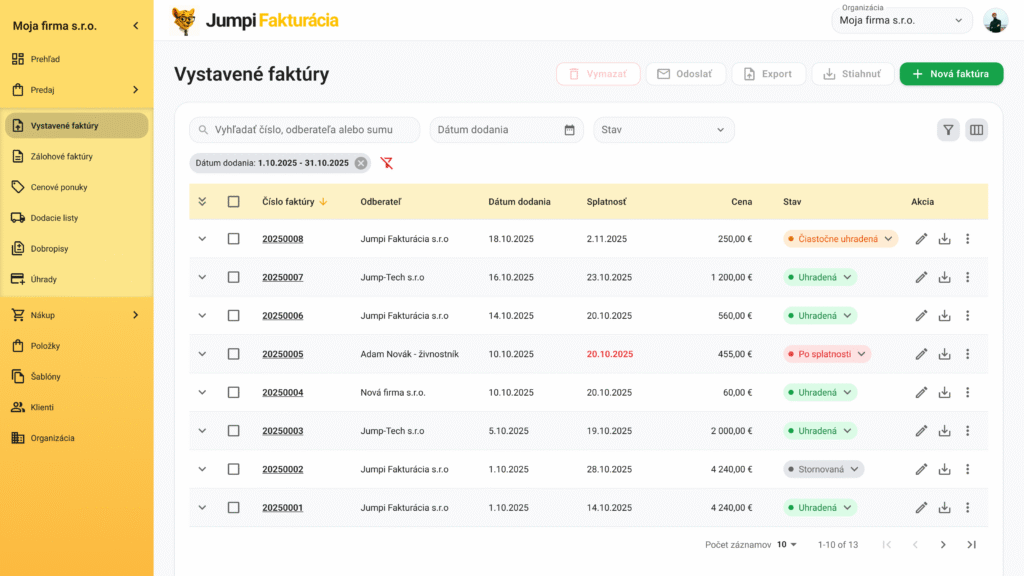Screen dimensions: 1024x576
Task: Open invoice number 20250002 link
Action: 282,469
